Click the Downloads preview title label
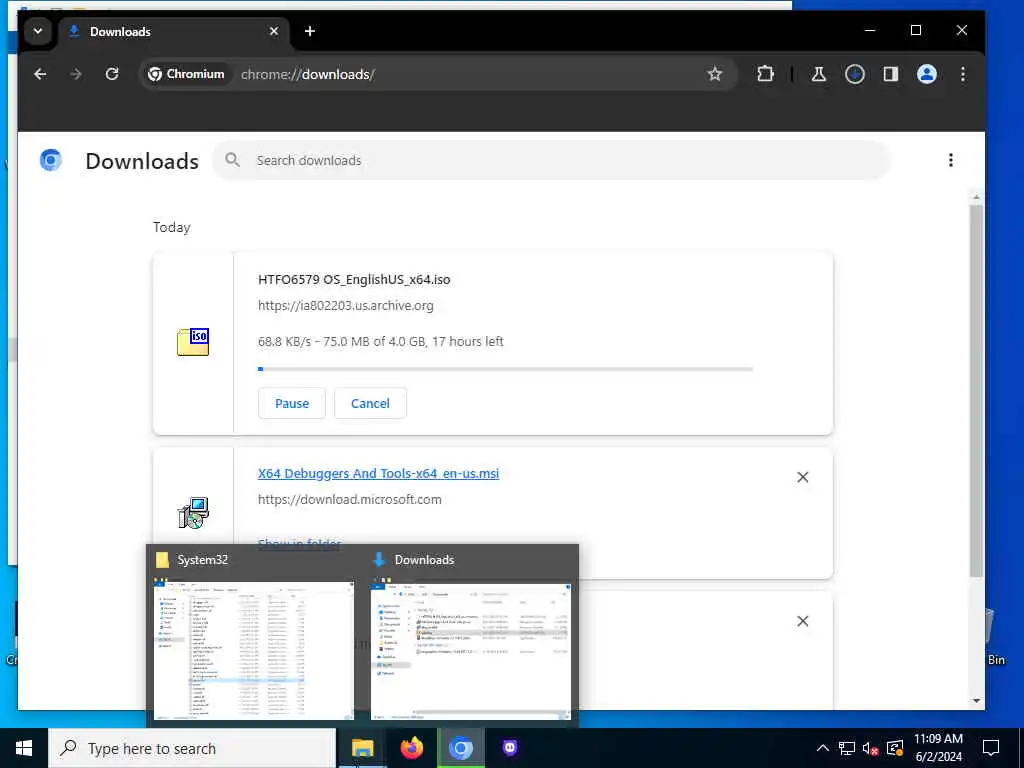 pos(424,560)
